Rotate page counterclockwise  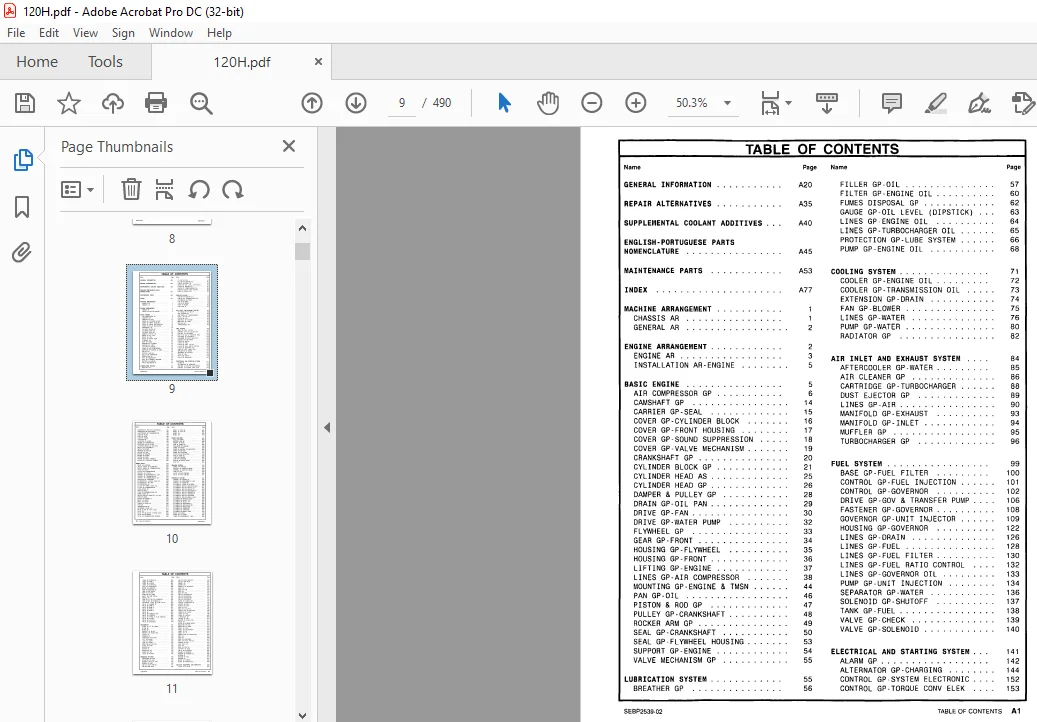coord(198,190)
